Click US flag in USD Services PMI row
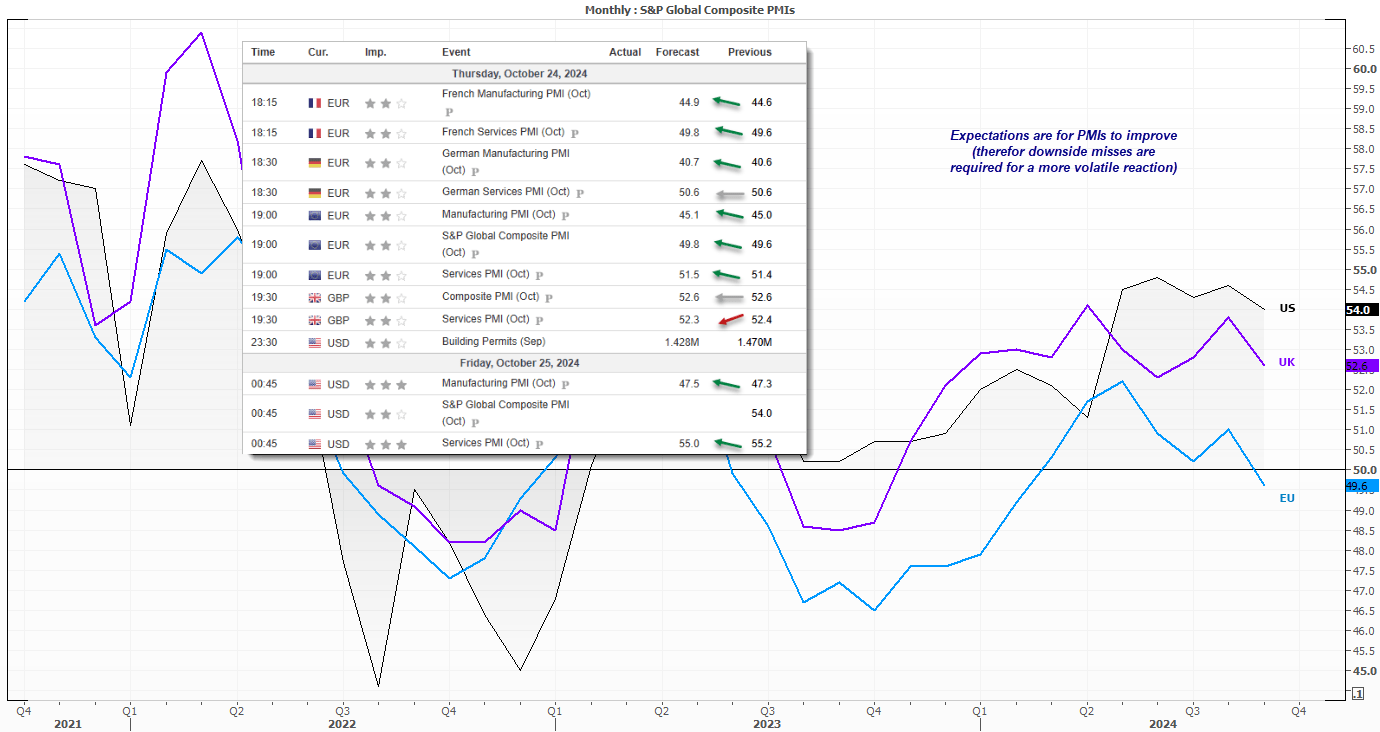This screenshot has width=1380, height=732. [x=314, y=444]
